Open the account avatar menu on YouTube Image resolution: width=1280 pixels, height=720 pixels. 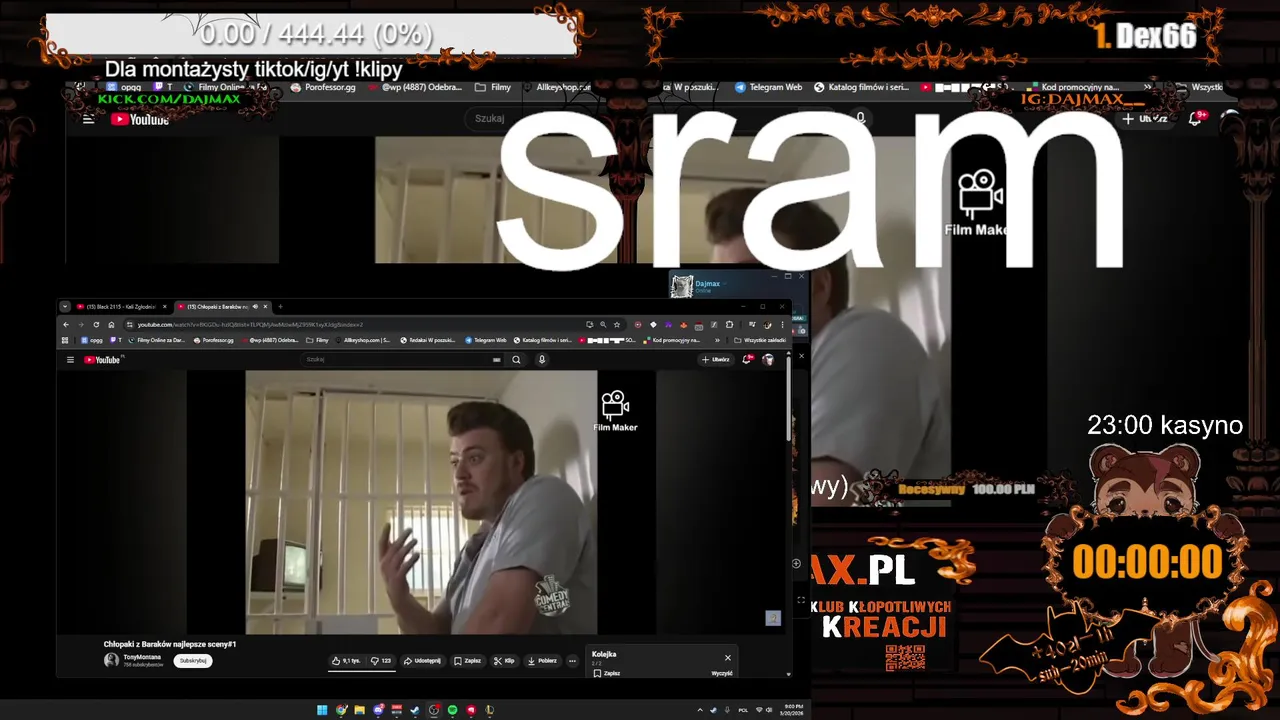point(768,359)
